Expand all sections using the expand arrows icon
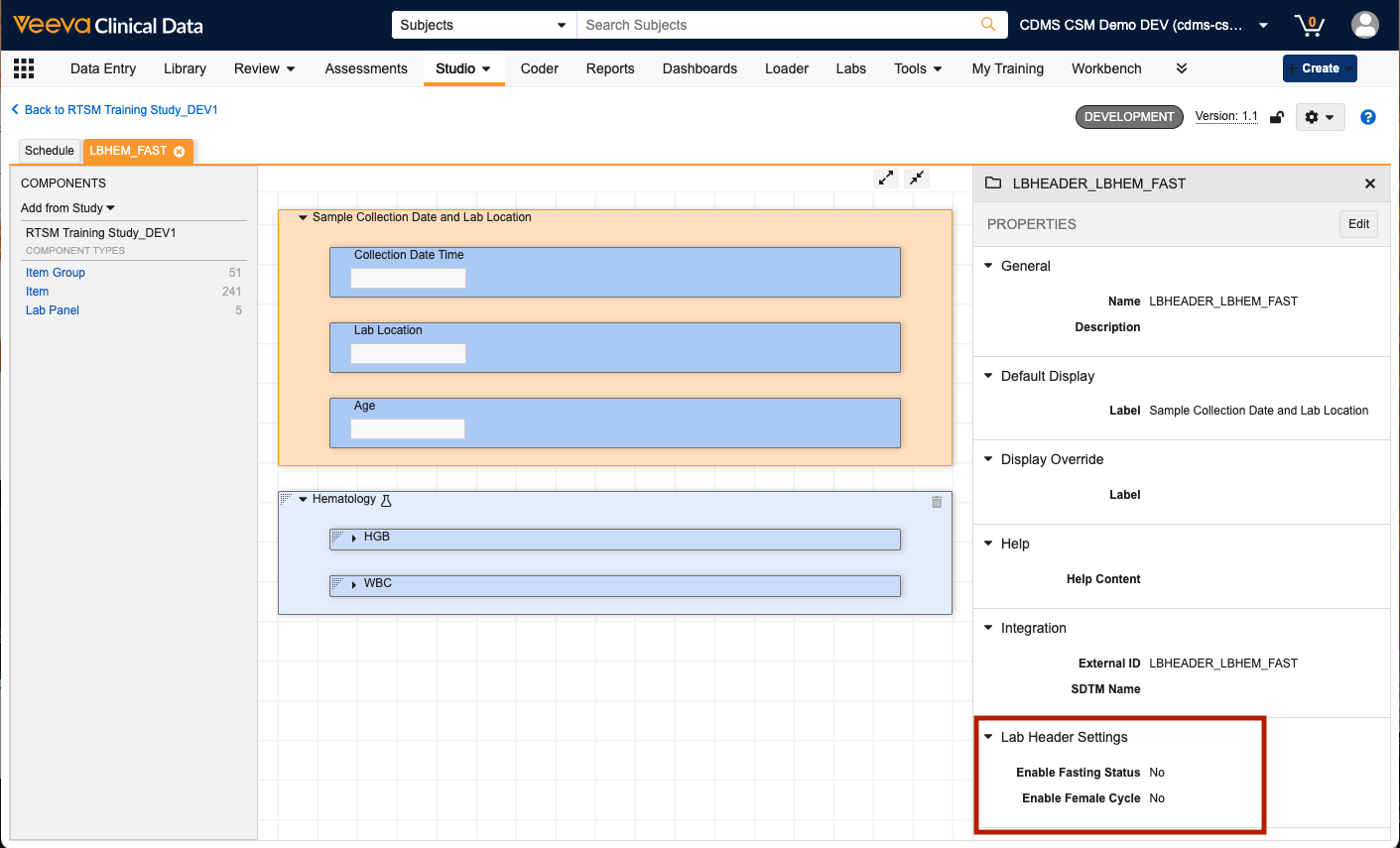 (x=886, y=178)
